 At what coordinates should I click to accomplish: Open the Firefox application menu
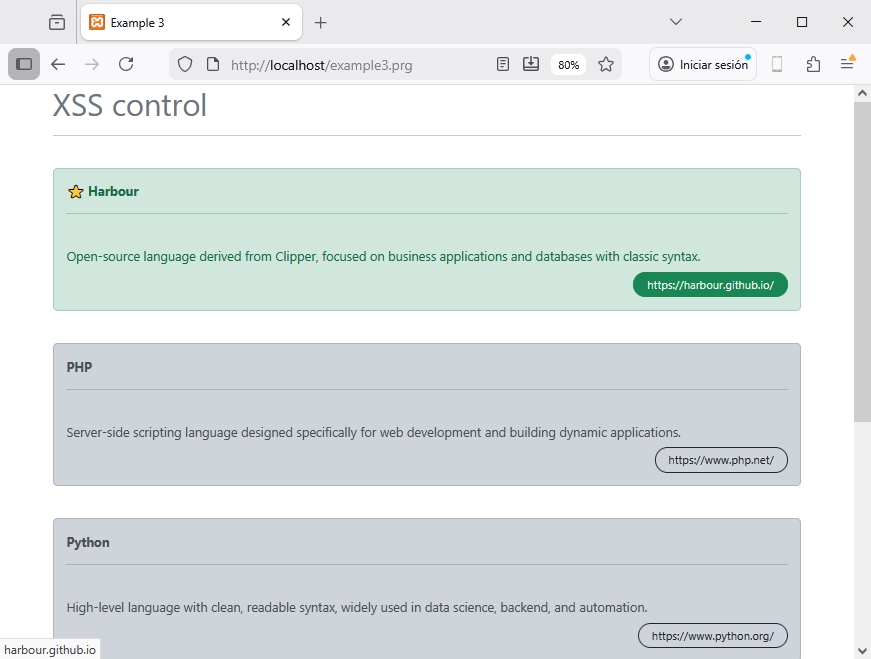point(847,64)
